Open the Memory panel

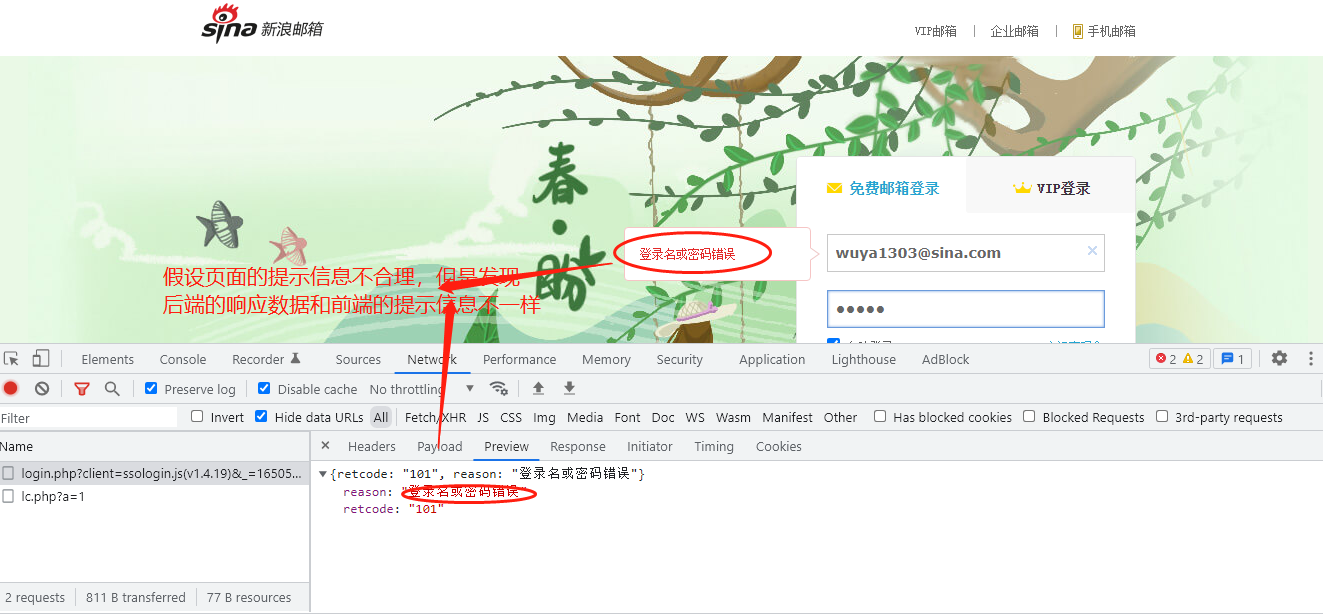coord(606,359)
